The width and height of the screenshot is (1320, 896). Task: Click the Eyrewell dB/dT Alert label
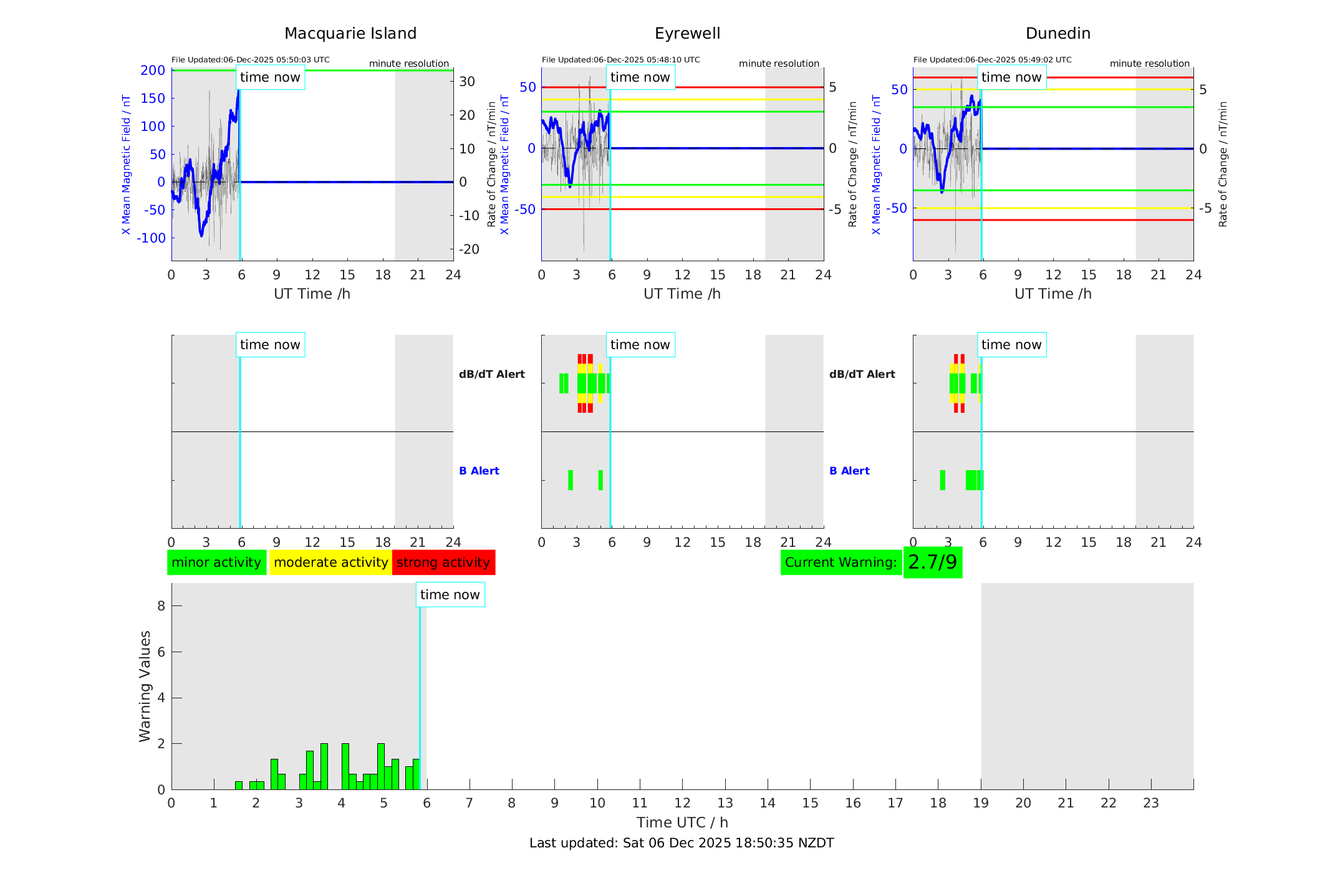tap(492, 374)
